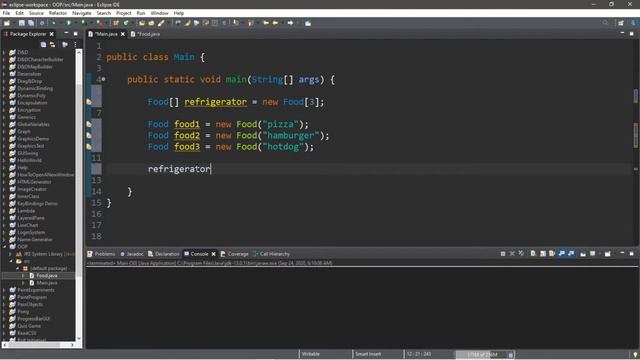640x360 pixels.
Task: Click the New Java Package toolbar icon
Action: click(x=116, y=23)
